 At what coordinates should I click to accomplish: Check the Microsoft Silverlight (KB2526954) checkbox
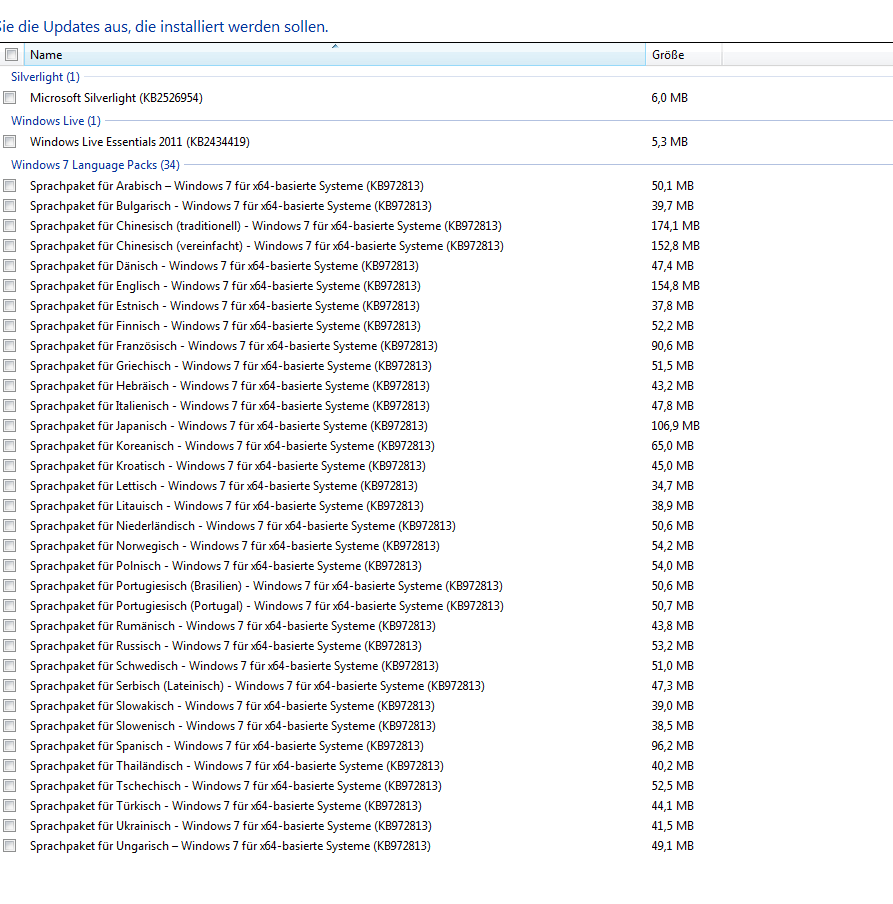pos(9,98)
